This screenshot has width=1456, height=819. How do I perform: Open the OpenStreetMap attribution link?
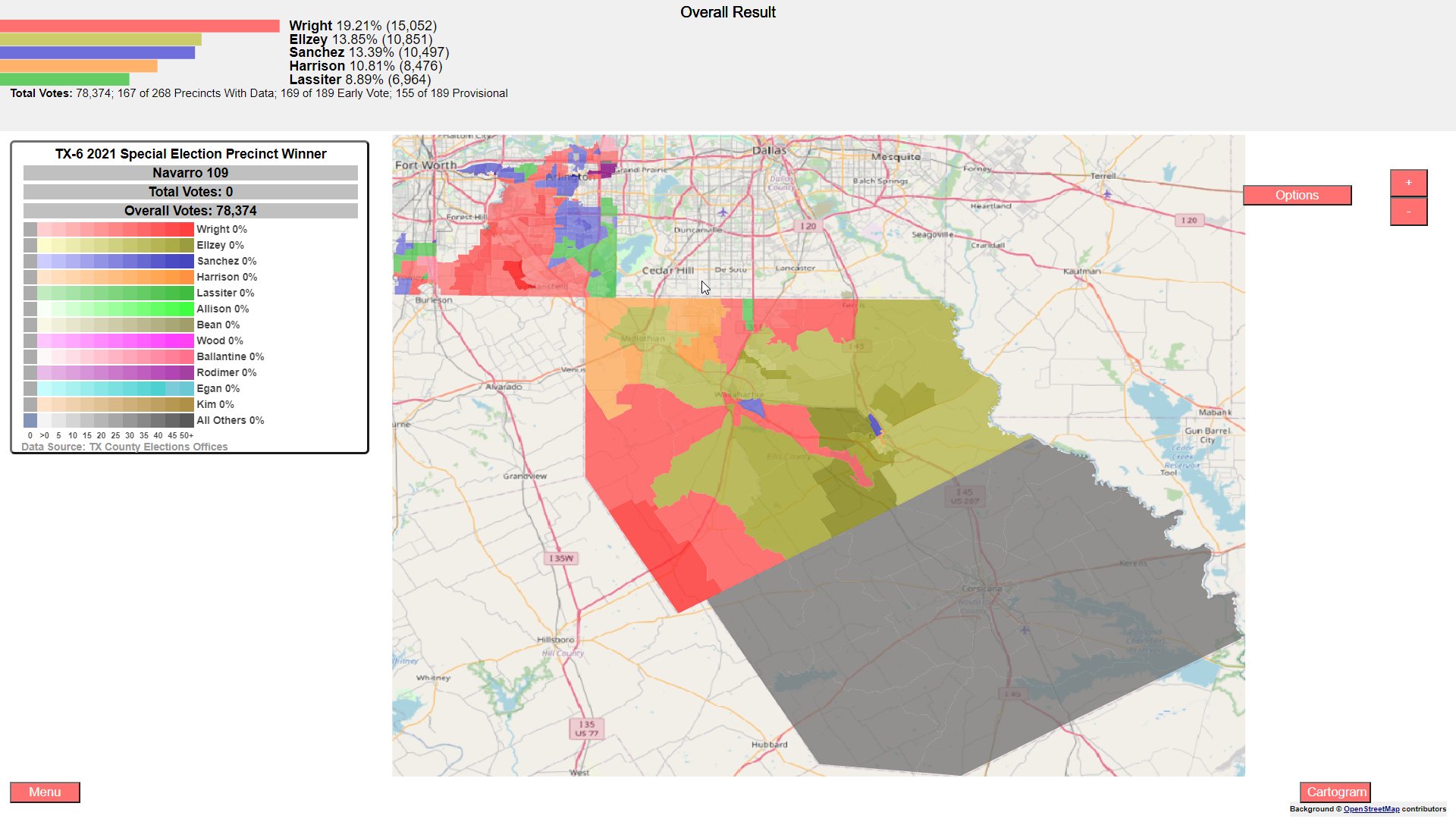pos(1371,808)
